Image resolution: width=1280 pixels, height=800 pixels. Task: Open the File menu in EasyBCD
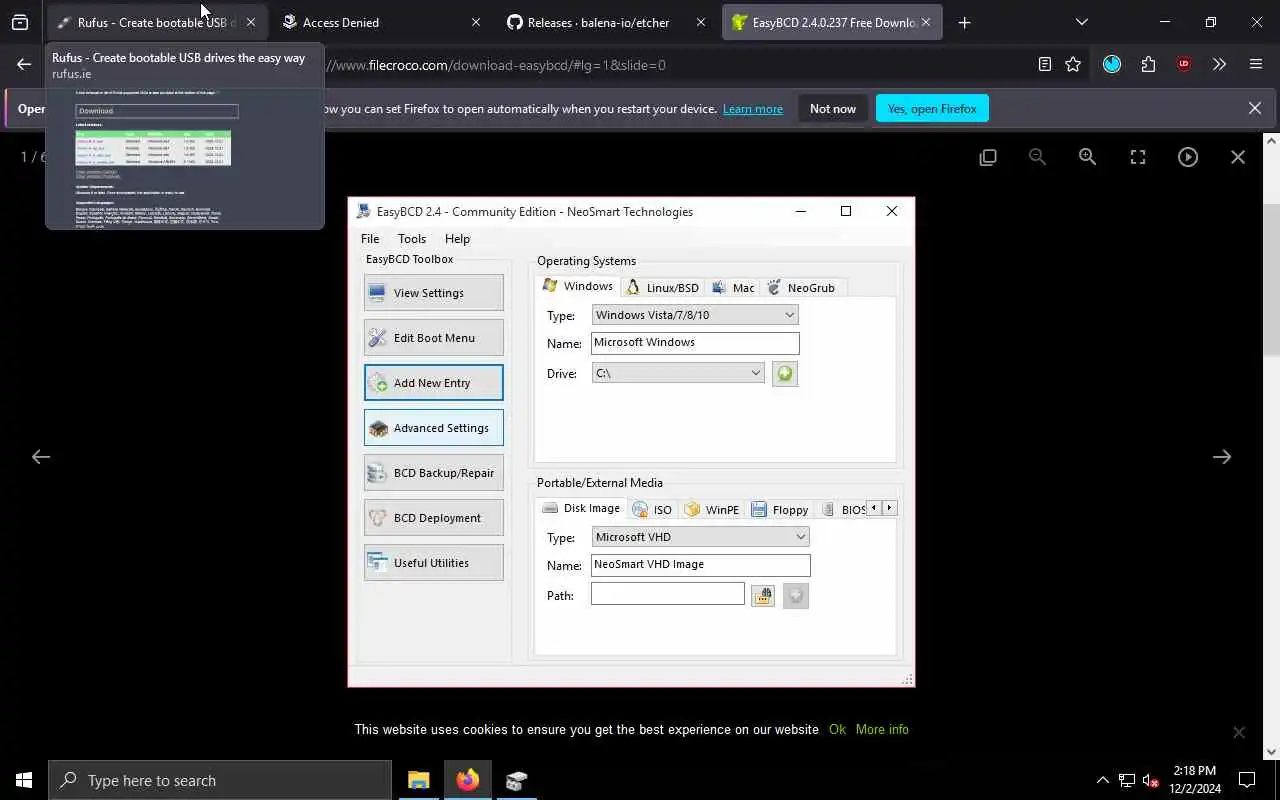[370, 239]
